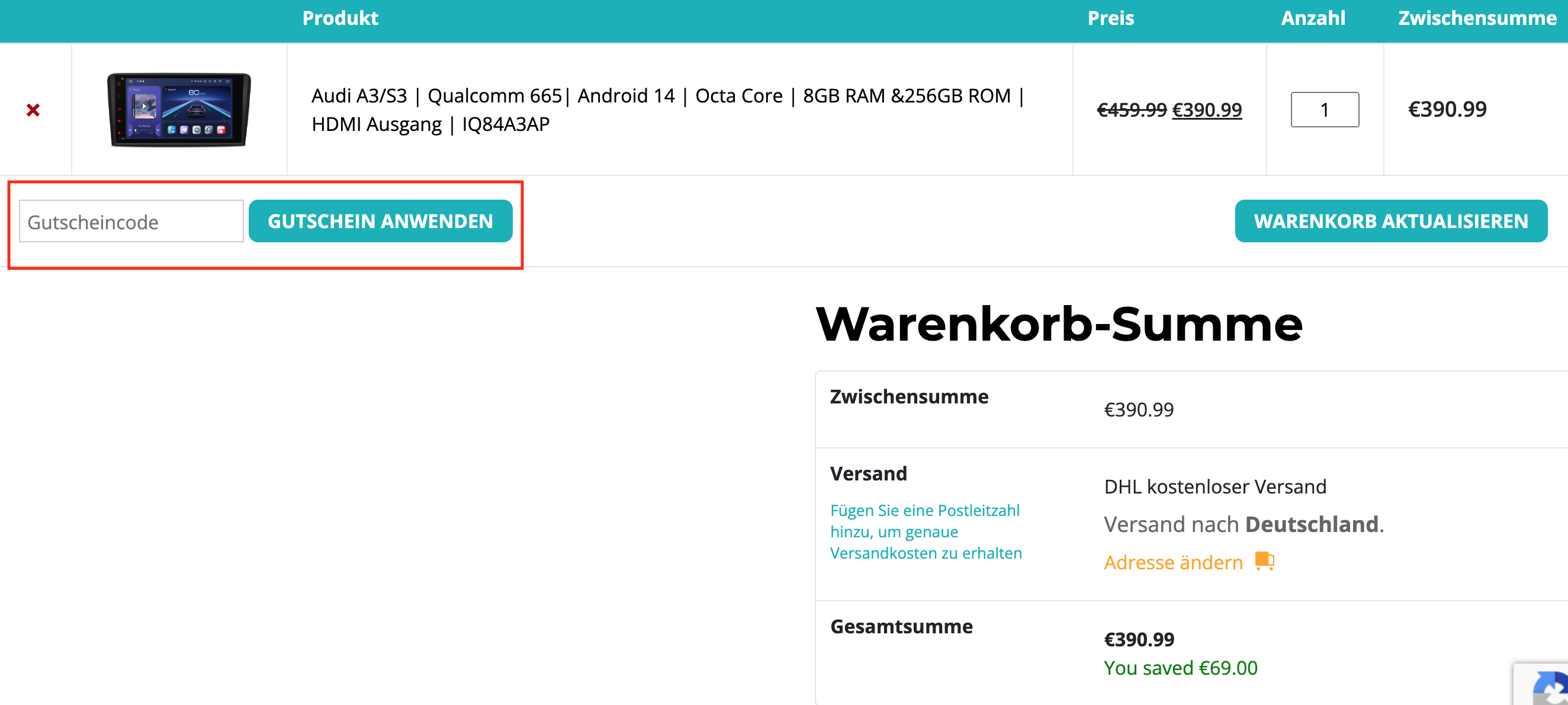The image size is (1568, 705).
Task: Remove the Audi A3/S3 item with red X
Action: (x=33, y=110)
